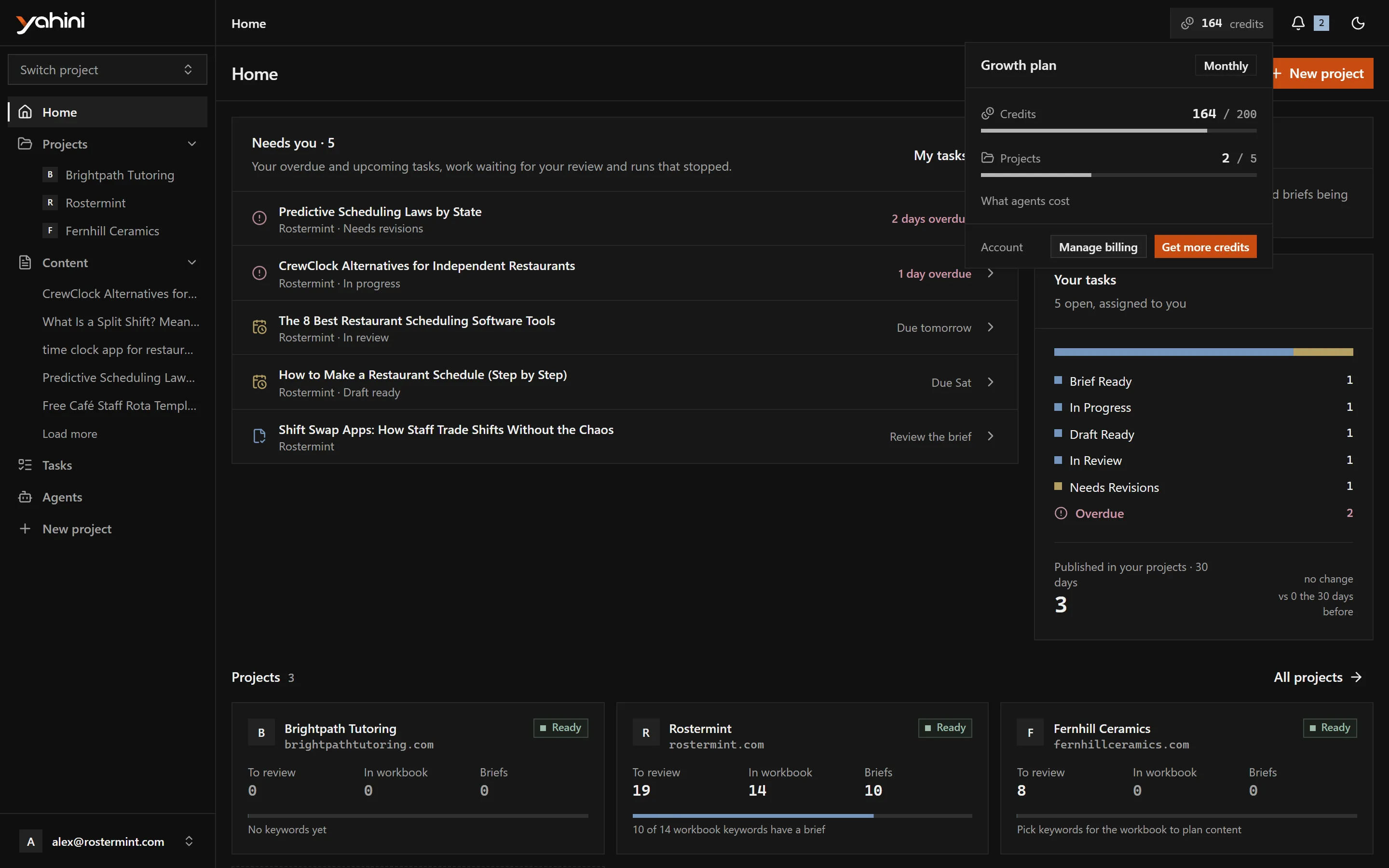Click the Monthly billing badge
1389x868 pixels.
(x=1226, y=66)
